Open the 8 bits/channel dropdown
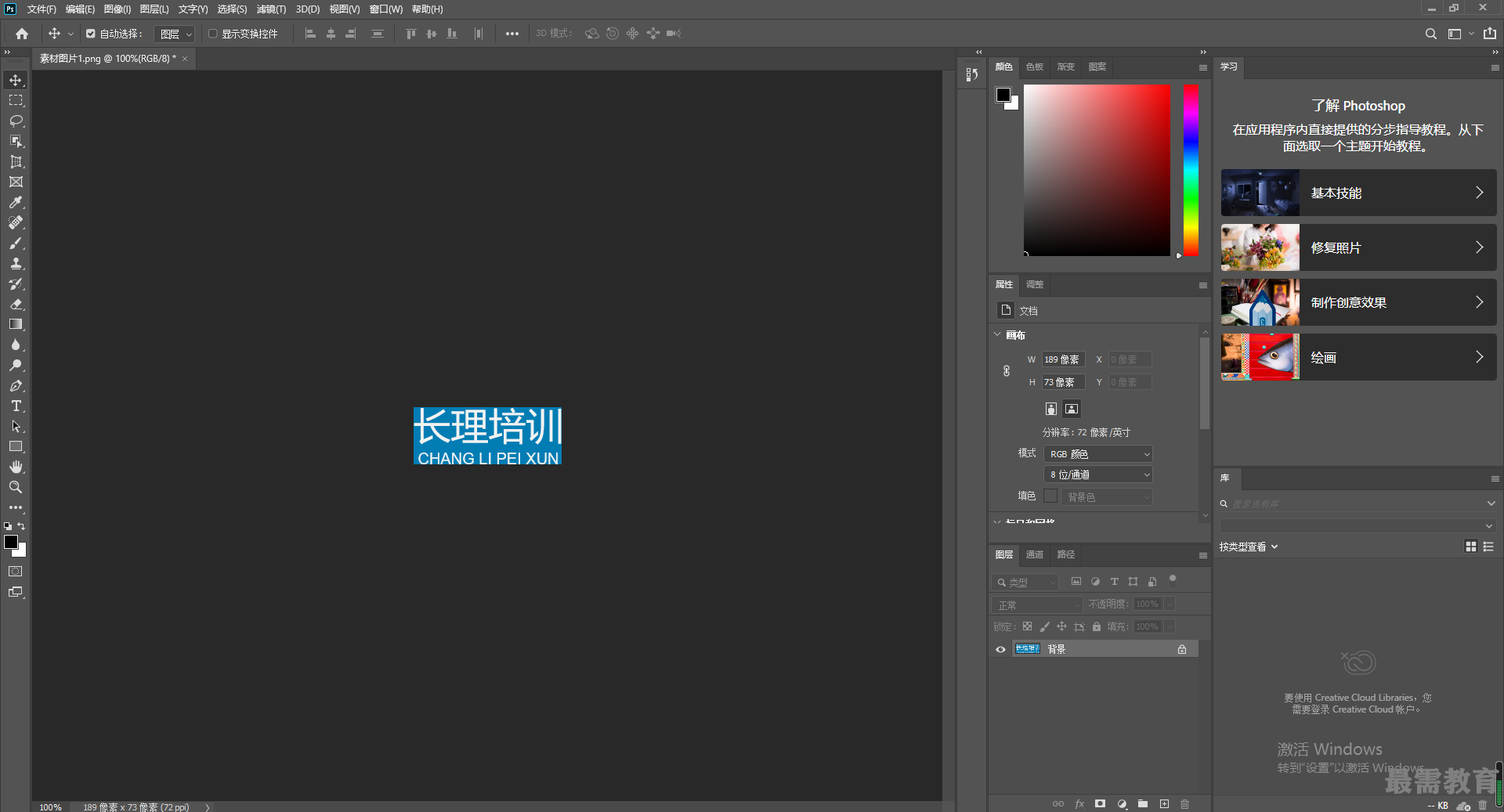 tap(1097, 475)
